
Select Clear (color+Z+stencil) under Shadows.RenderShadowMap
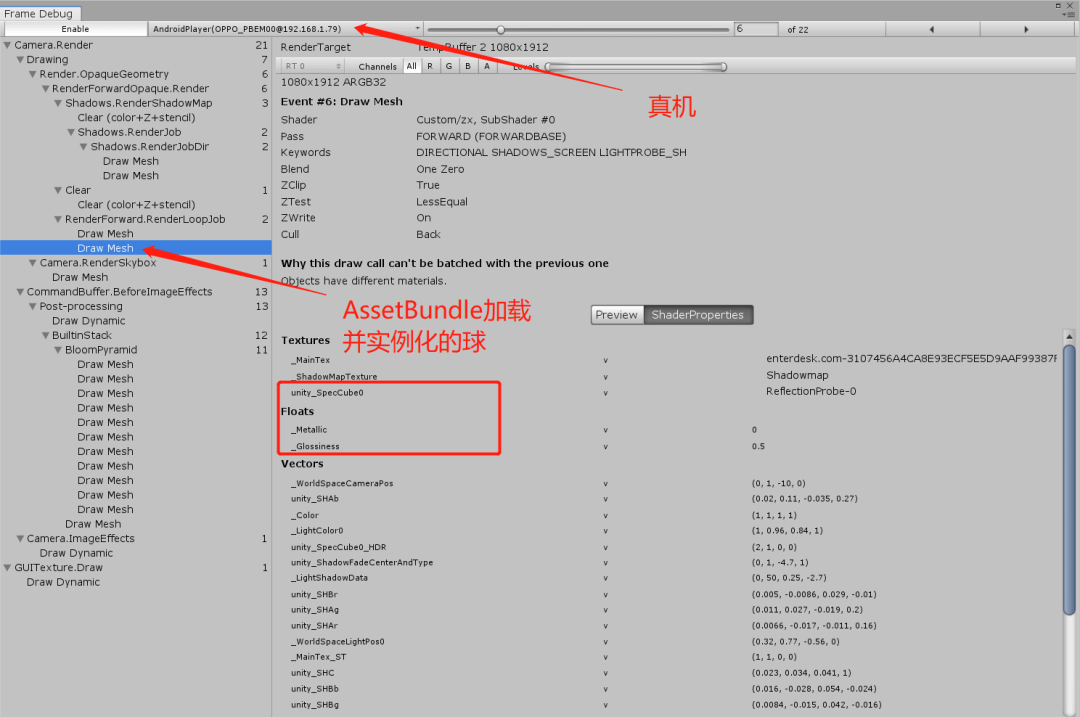coord(136,117)
